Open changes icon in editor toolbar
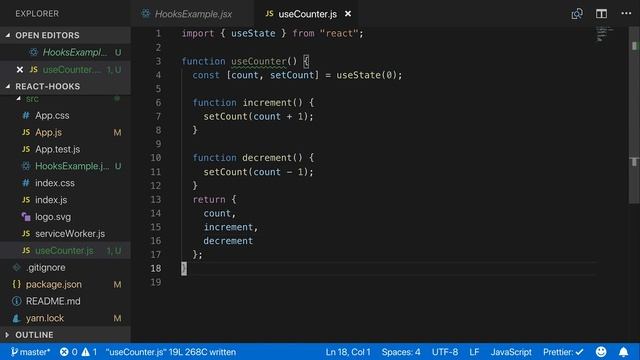The height and width of the screenshot is (360, 640). point(577,14)
